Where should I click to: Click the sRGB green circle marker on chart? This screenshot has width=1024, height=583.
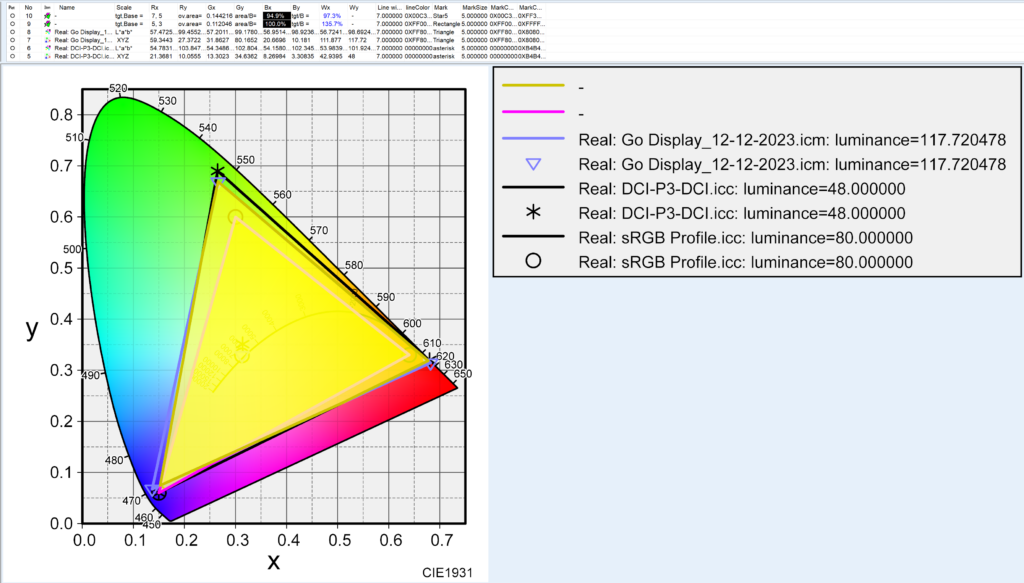pos(235,216)
